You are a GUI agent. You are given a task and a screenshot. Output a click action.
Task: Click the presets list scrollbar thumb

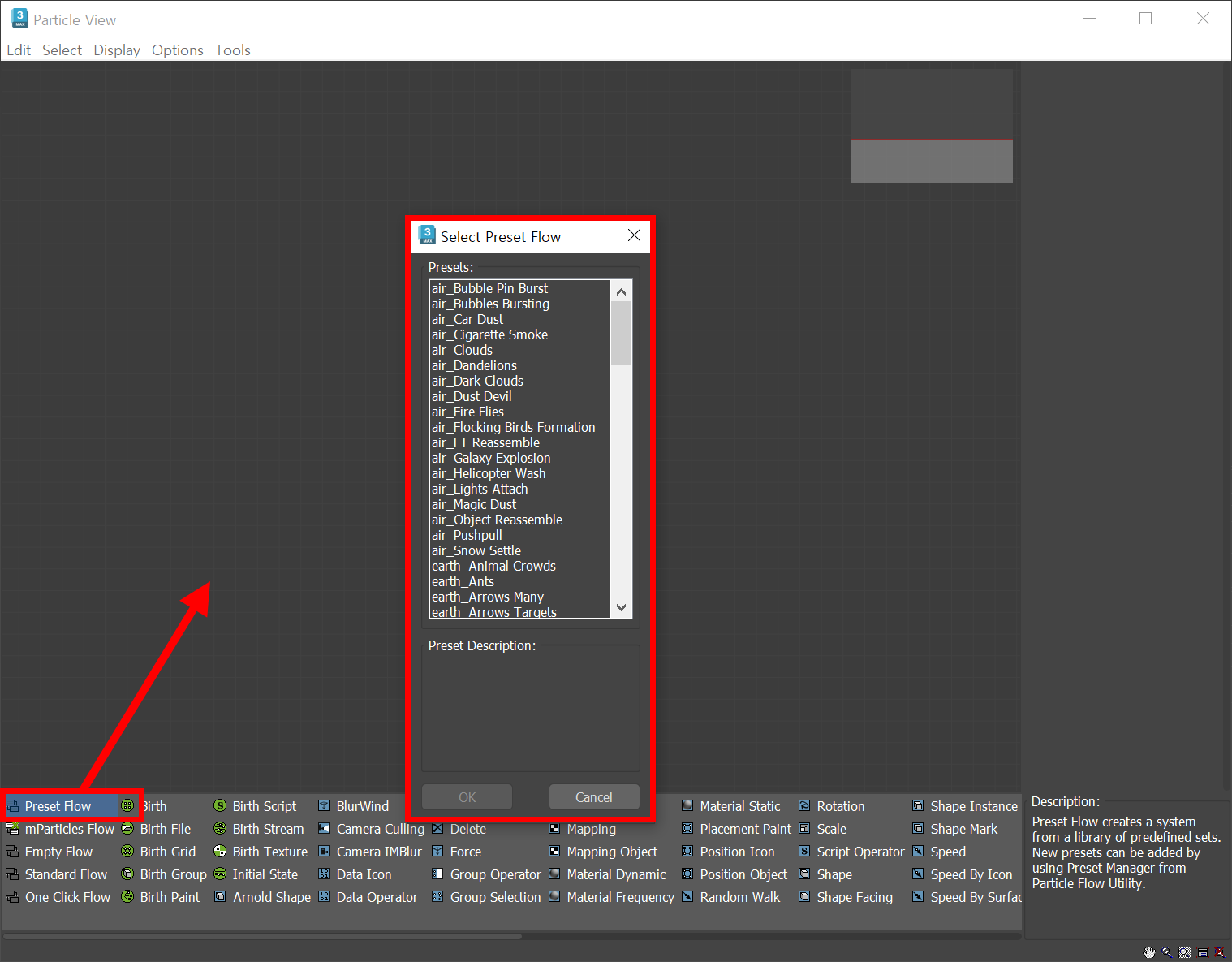click(x=621, y=333)
